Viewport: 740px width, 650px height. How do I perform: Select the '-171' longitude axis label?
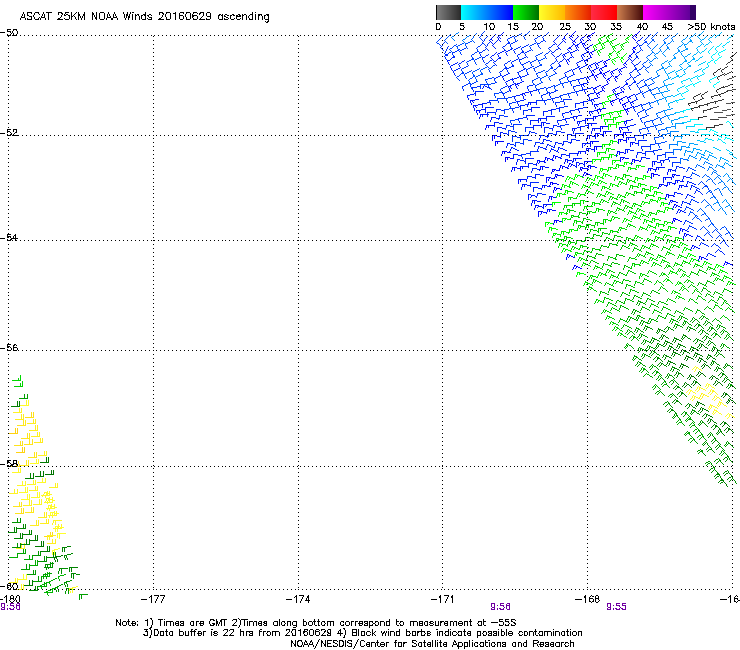(443, 599)
